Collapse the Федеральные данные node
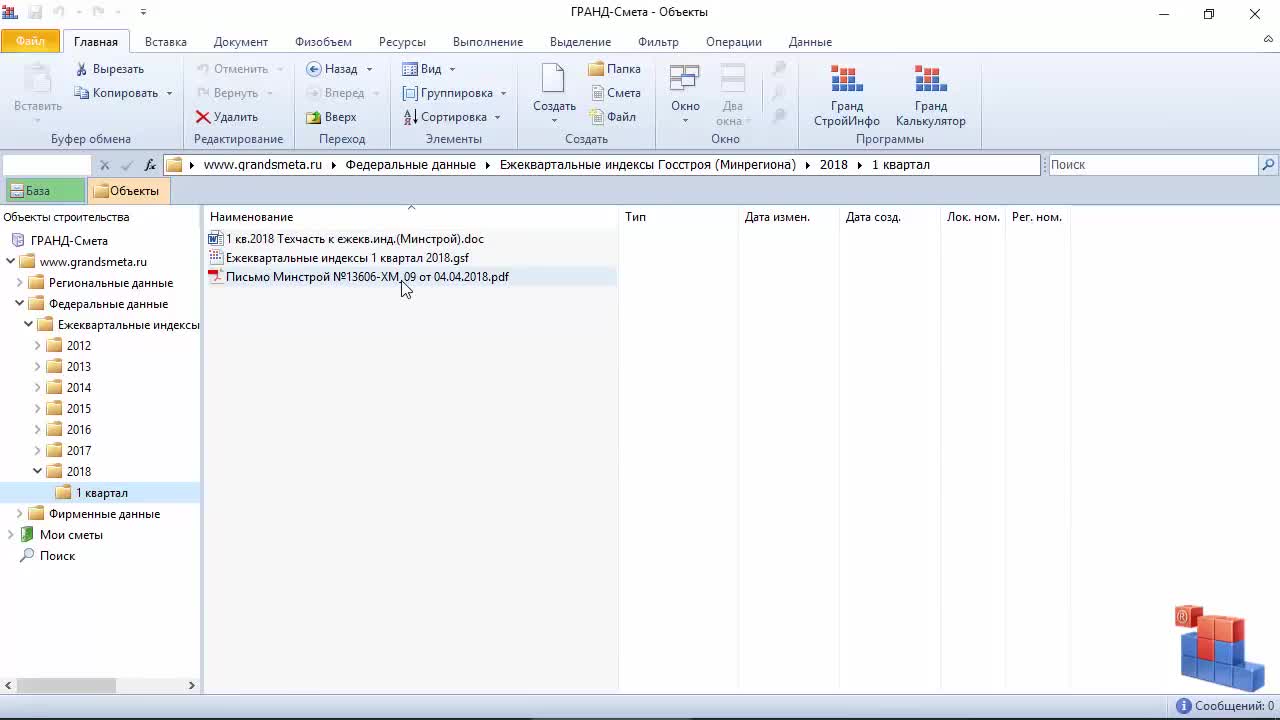This screenshot has width=1280, height=720. [x=20, y=304]
